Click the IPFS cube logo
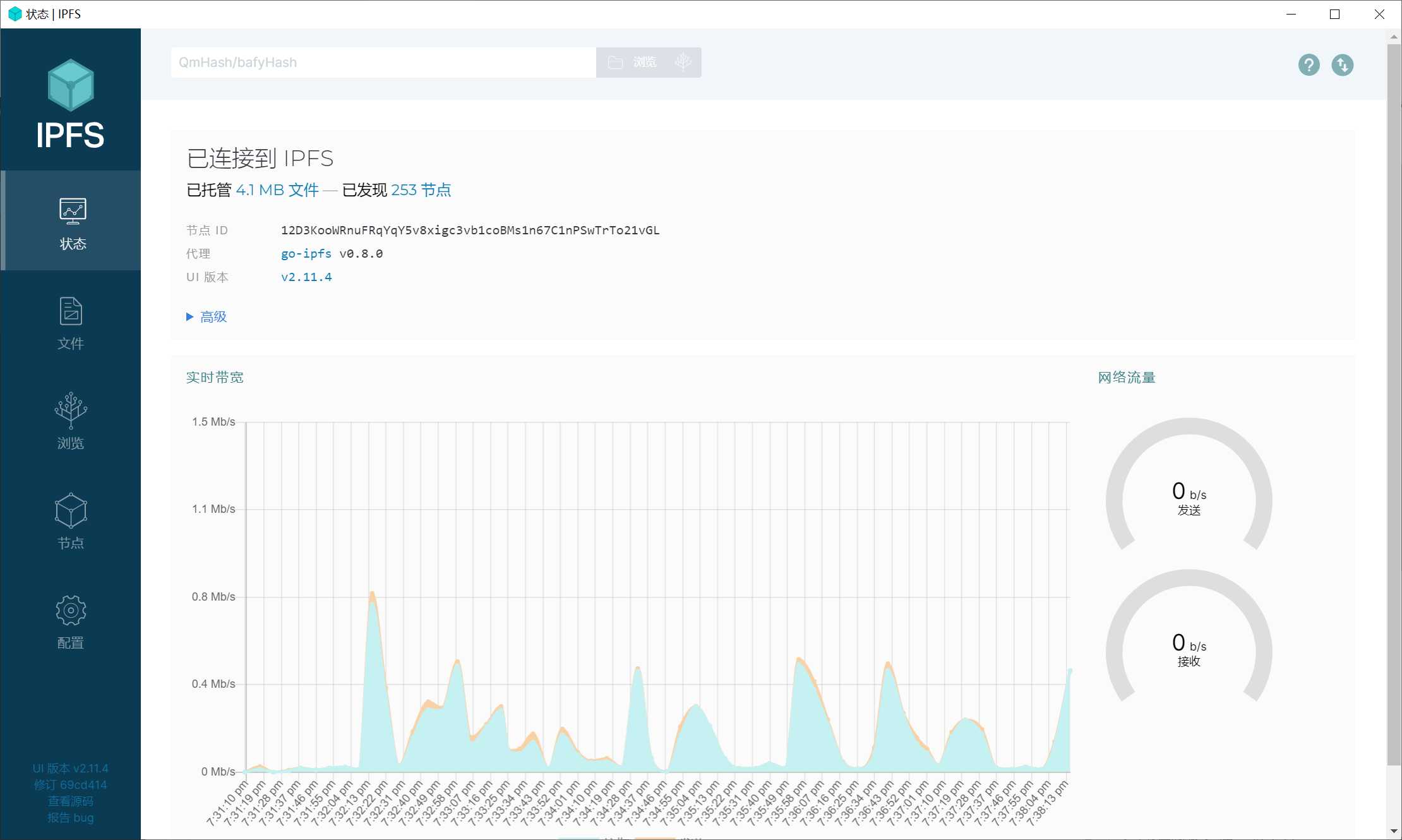This screenshot has width=1402, height=840. pyautogui.click(x=71, y=85)
